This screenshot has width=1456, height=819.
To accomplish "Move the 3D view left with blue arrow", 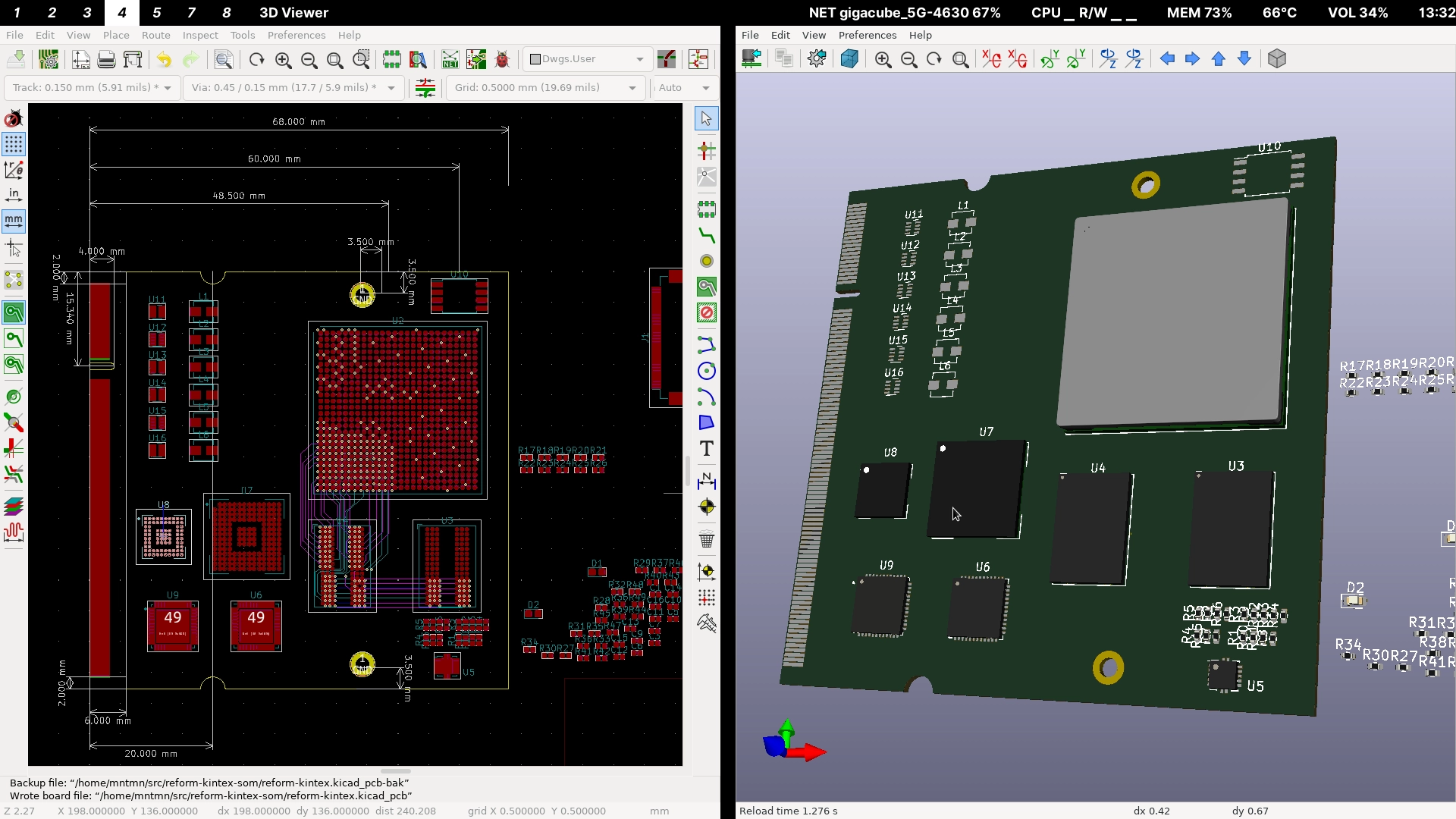I will click(1167, 59).
